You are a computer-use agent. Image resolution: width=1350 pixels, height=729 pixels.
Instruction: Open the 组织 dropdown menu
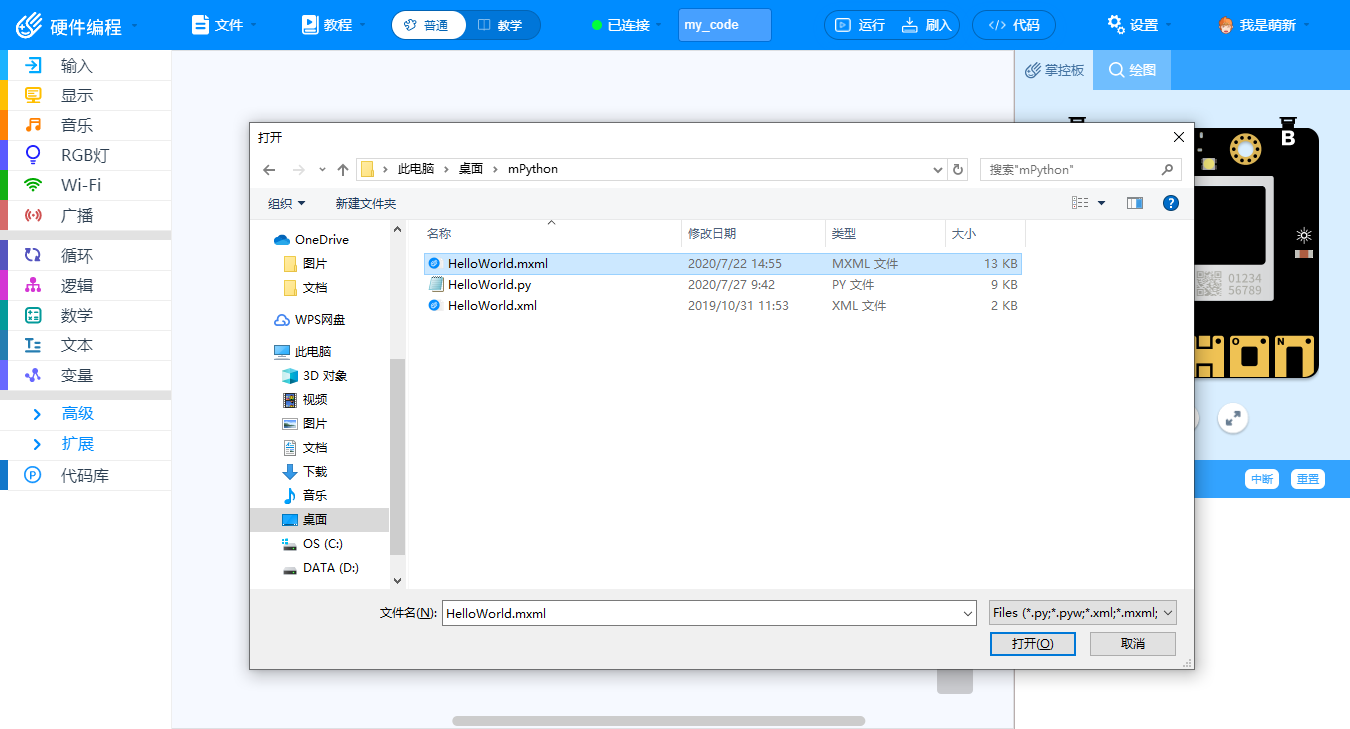pos(287,204)
